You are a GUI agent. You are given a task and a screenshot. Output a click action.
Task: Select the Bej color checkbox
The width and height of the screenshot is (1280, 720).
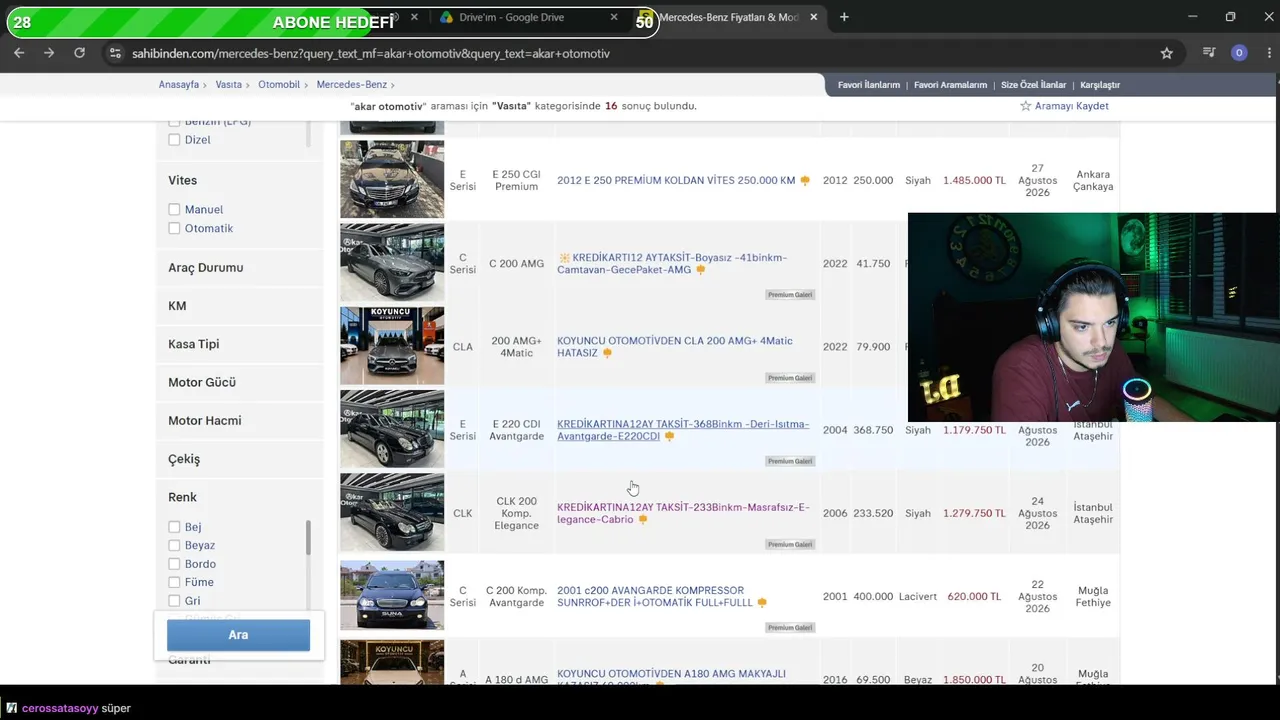(174, 527)
